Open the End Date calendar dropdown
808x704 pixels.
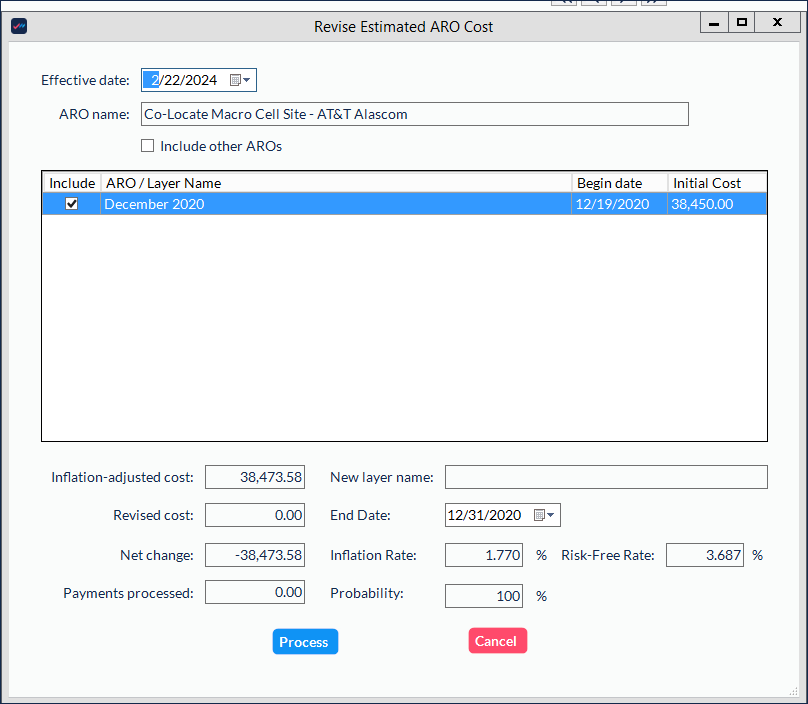pyautogui.click(x=544, y=515)
